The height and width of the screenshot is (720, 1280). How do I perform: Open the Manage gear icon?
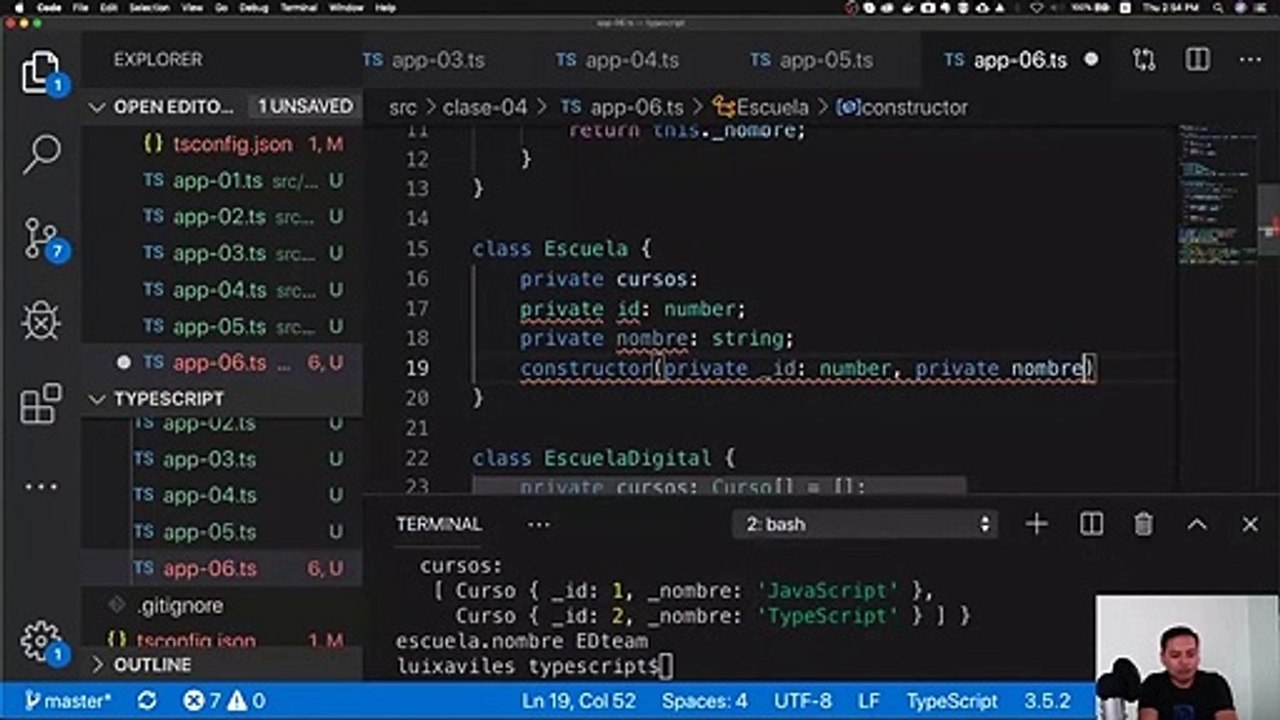[40, 641]
